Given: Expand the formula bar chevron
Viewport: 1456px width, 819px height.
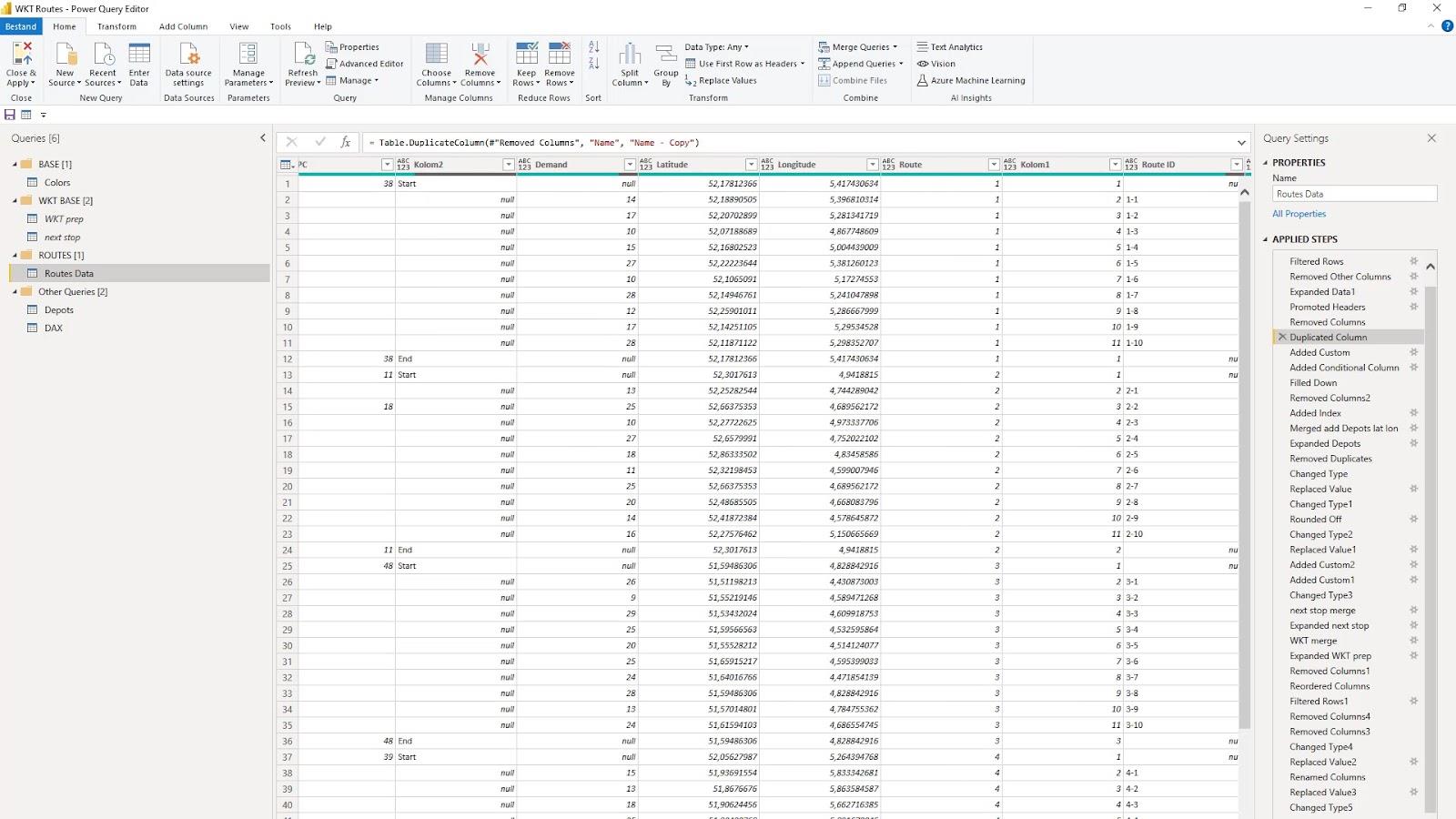Looking at the screenshot, I should (1241, 143).
